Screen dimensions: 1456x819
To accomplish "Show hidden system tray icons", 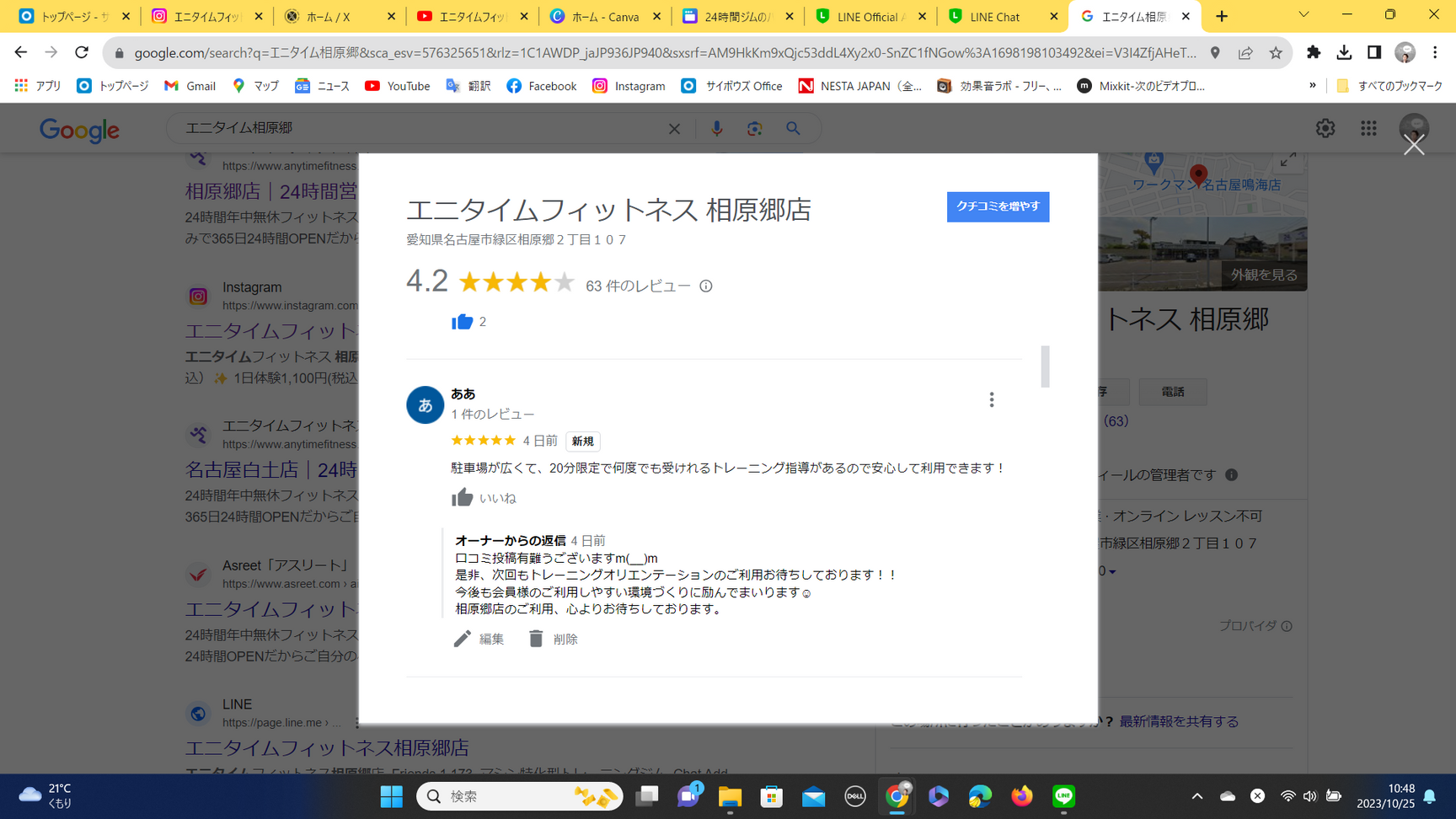I will 1197,796.
